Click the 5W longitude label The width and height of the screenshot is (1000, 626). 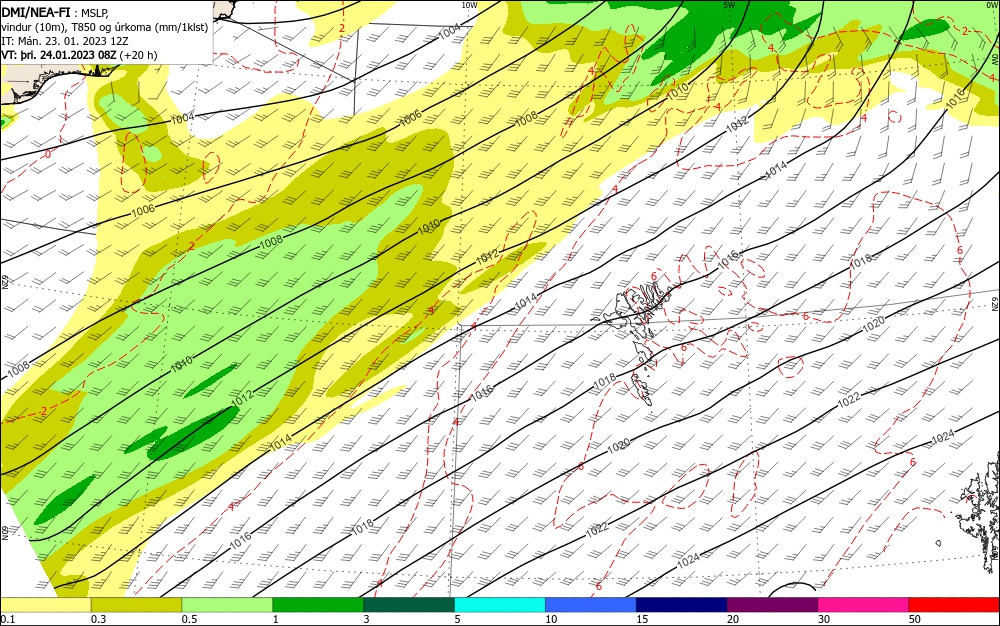point(731,4)
